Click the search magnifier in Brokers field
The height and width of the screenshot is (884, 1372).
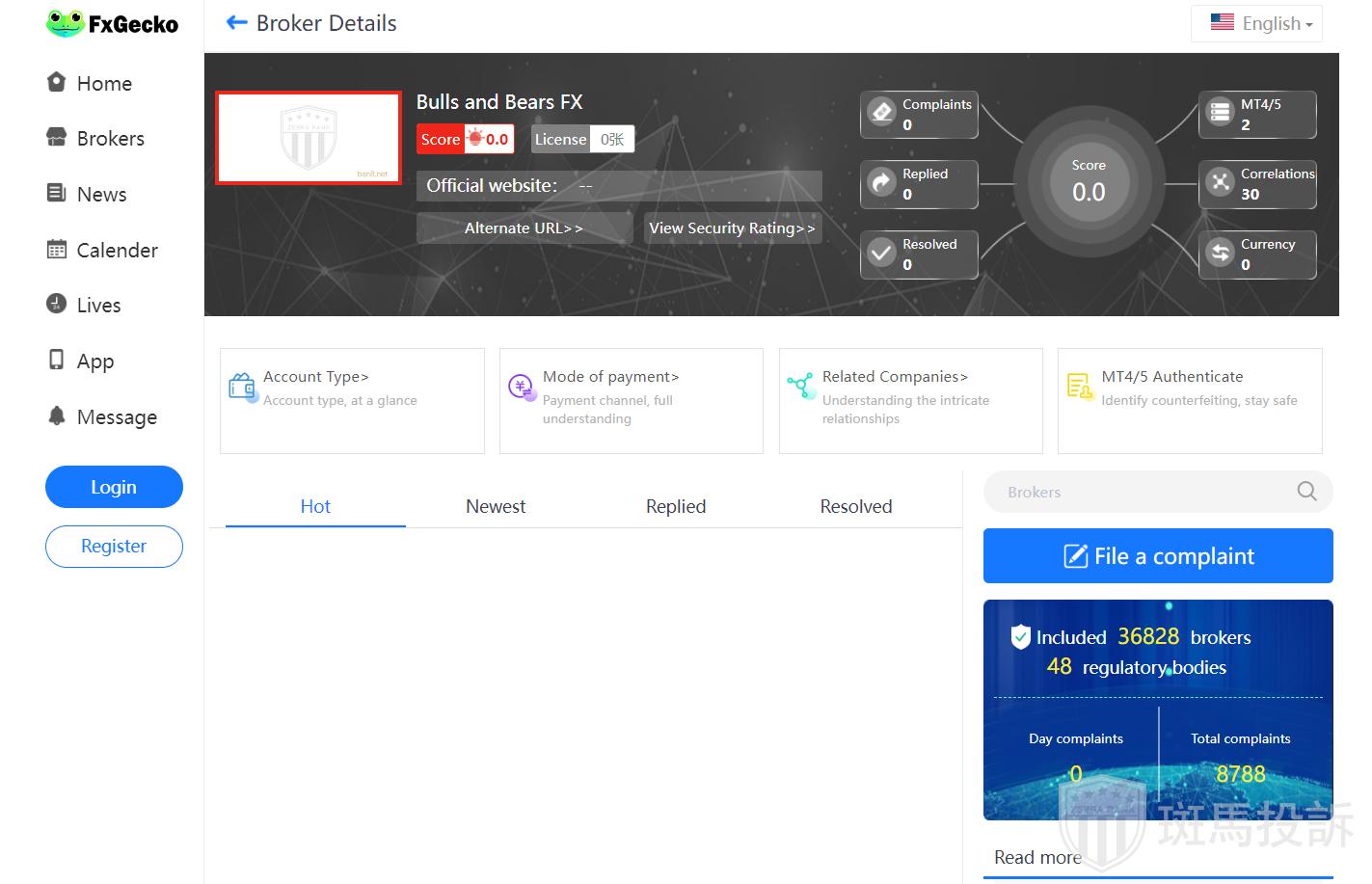(1306, 492)
